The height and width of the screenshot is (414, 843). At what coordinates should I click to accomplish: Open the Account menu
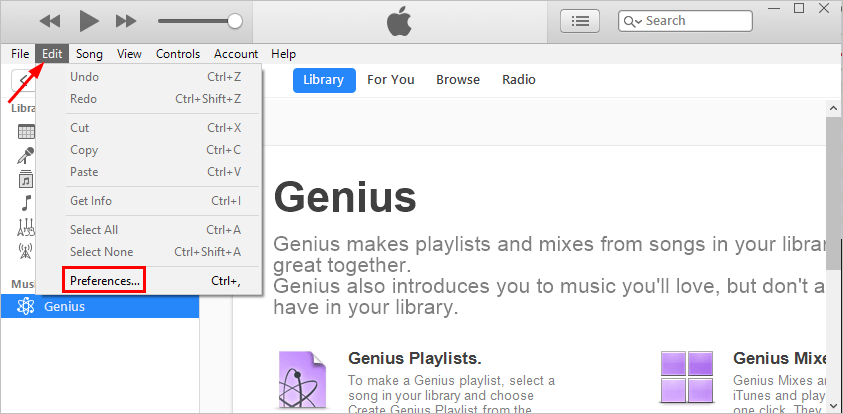[236, 54]
